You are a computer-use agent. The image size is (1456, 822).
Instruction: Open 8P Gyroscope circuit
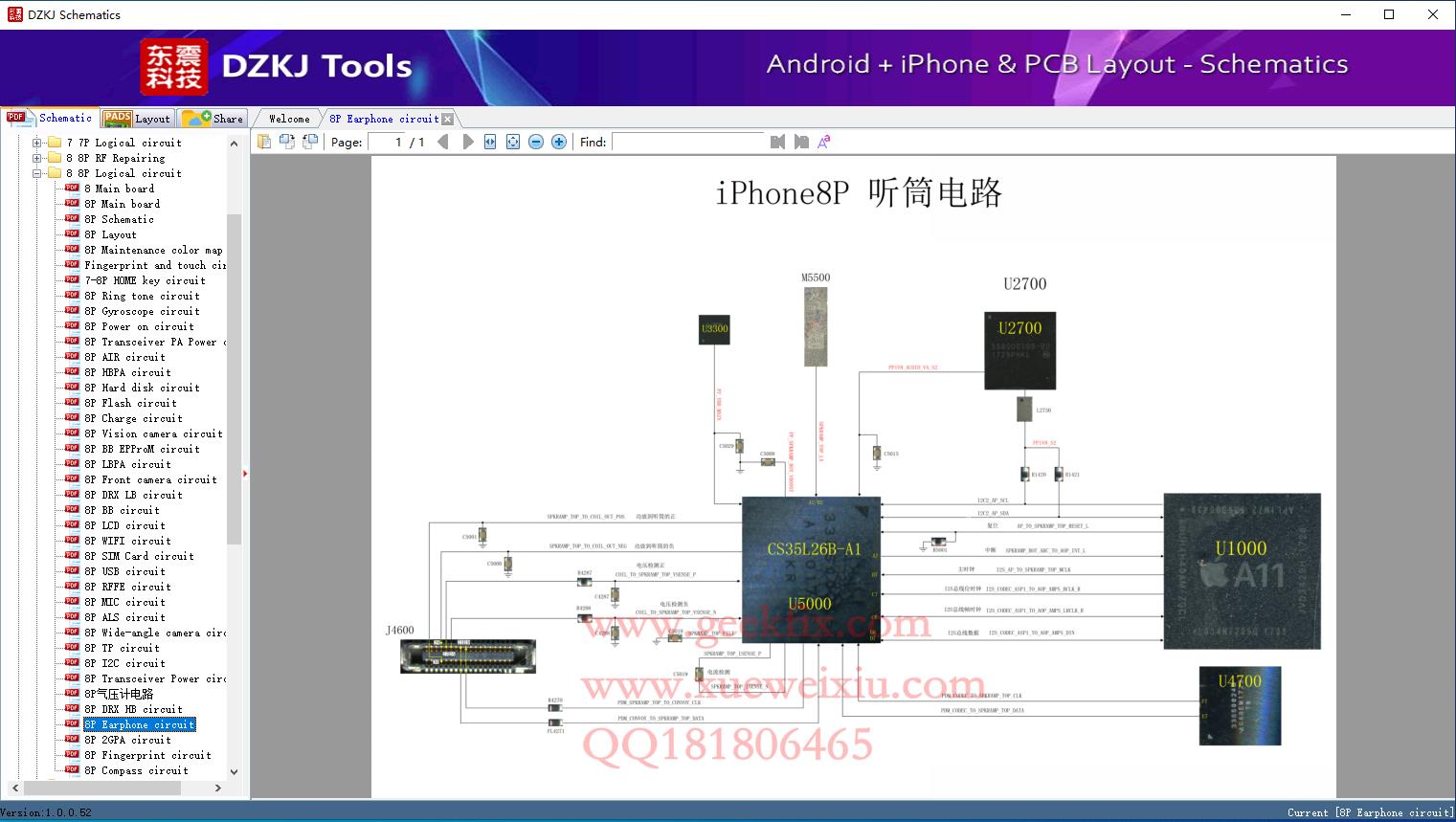(142, 311)
